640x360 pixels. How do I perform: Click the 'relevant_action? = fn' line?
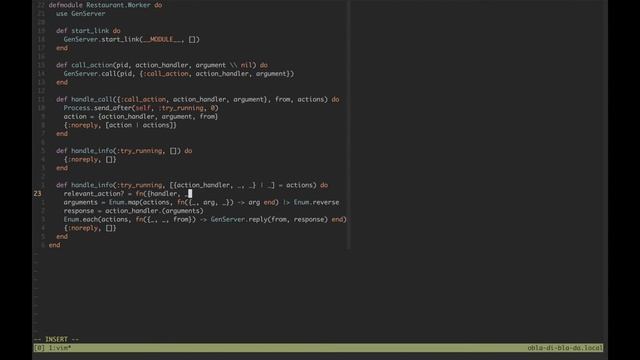[127, 193]
